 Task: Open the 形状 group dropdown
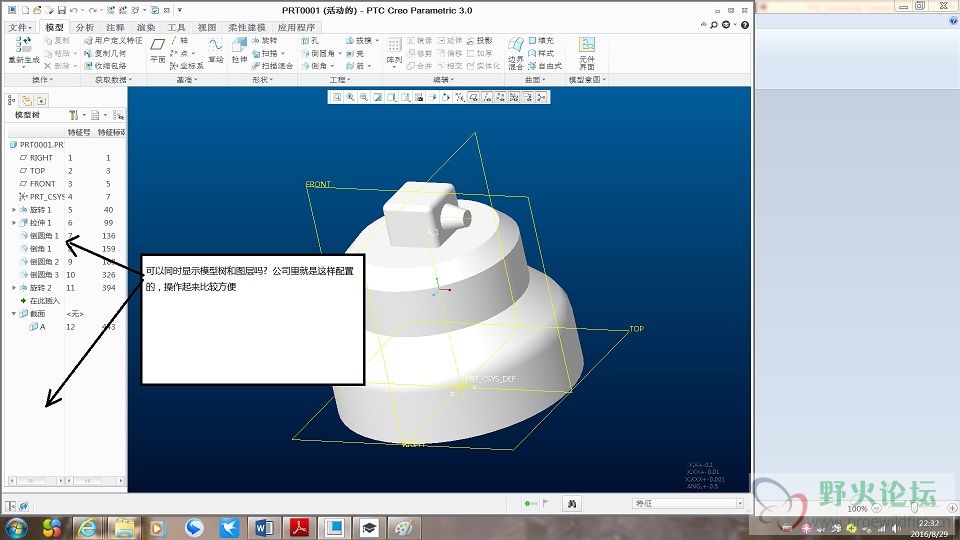coord(261,80)
